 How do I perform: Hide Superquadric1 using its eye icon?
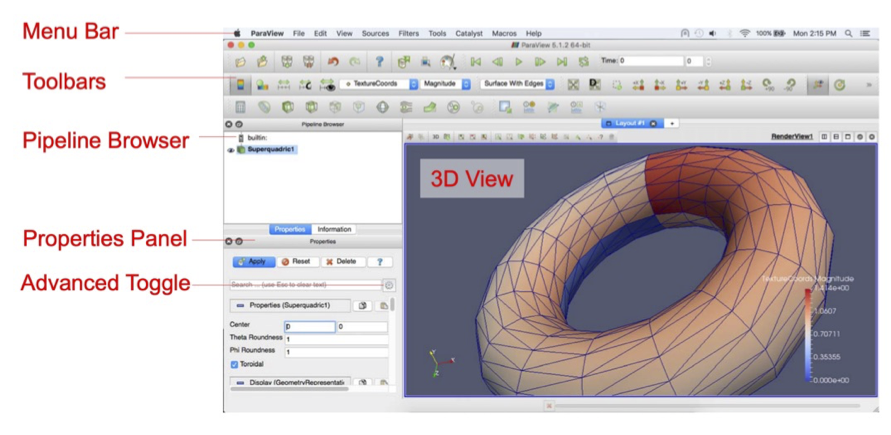coord(231,150)
